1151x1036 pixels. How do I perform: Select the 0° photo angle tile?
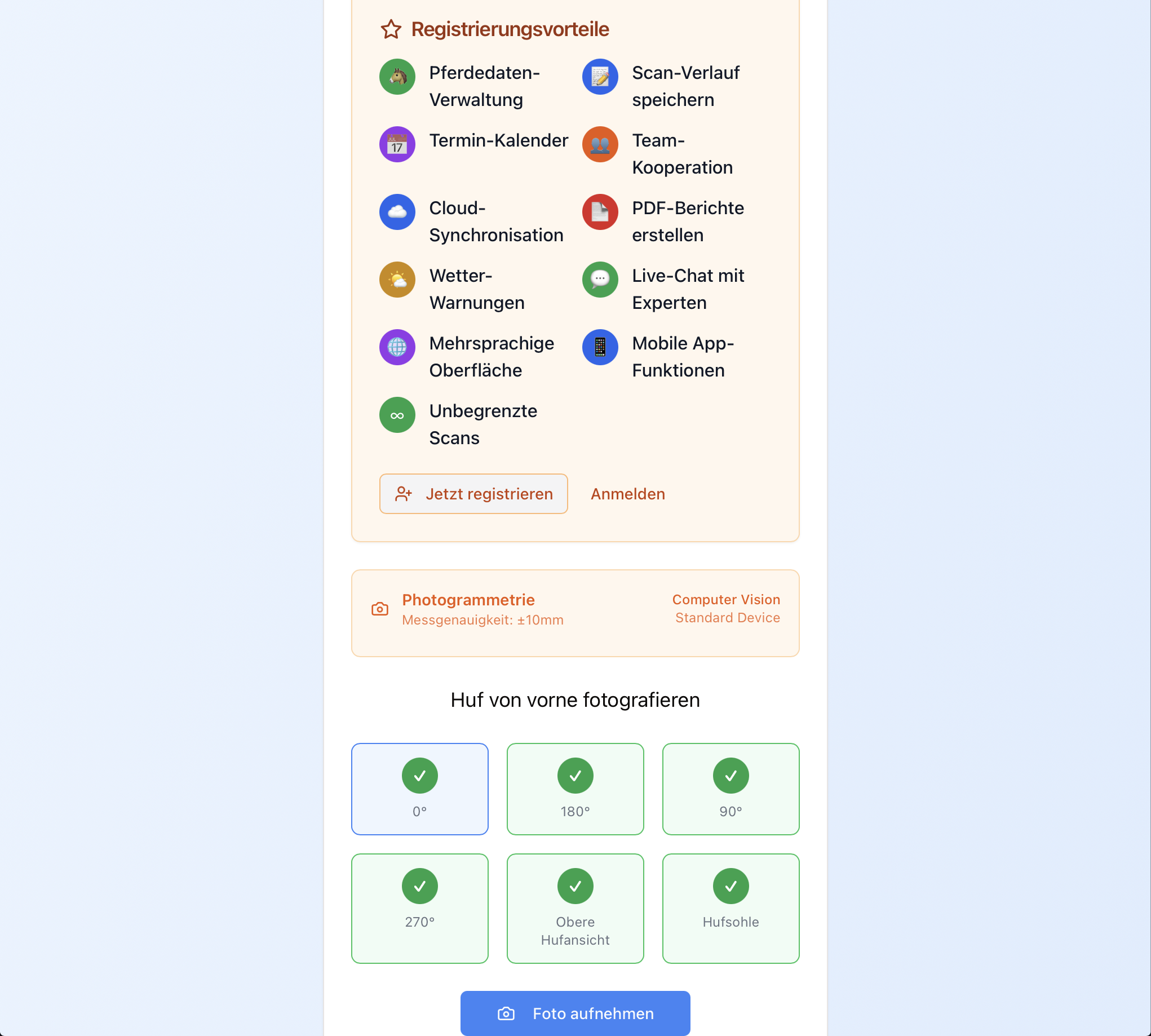[x=419, y=789]
